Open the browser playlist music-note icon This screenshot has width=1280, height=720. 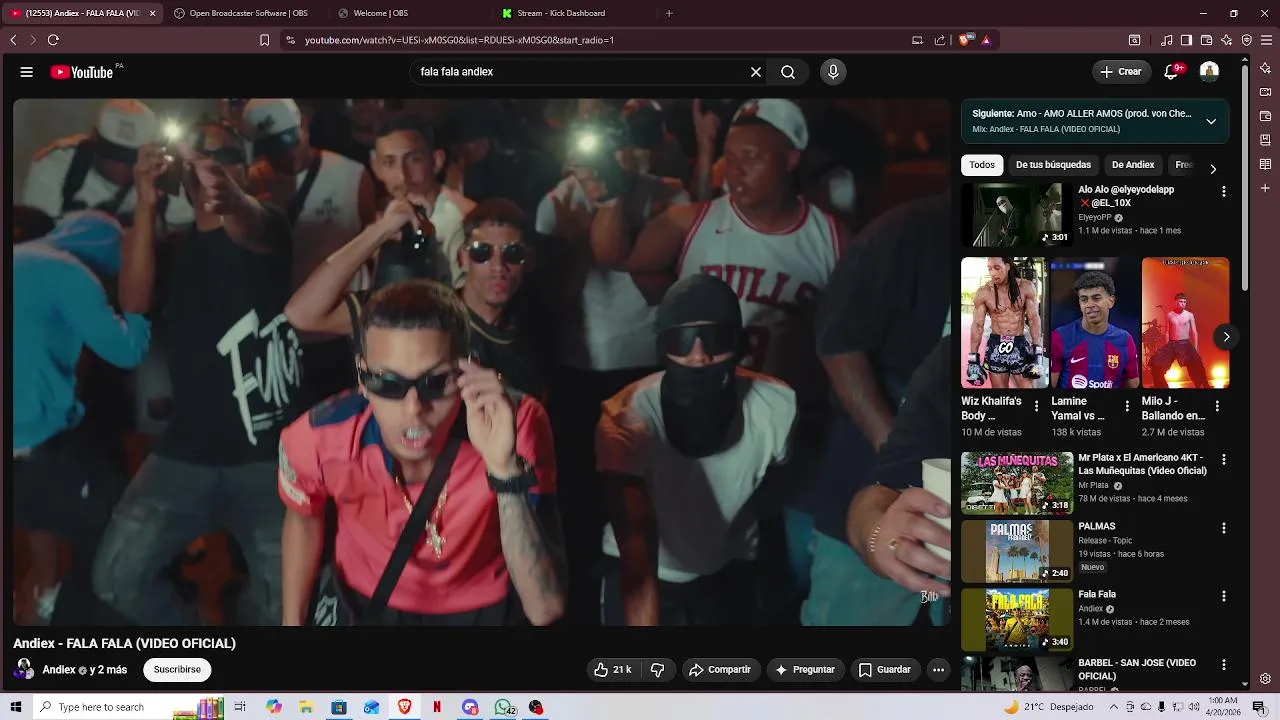(1167, 40)
